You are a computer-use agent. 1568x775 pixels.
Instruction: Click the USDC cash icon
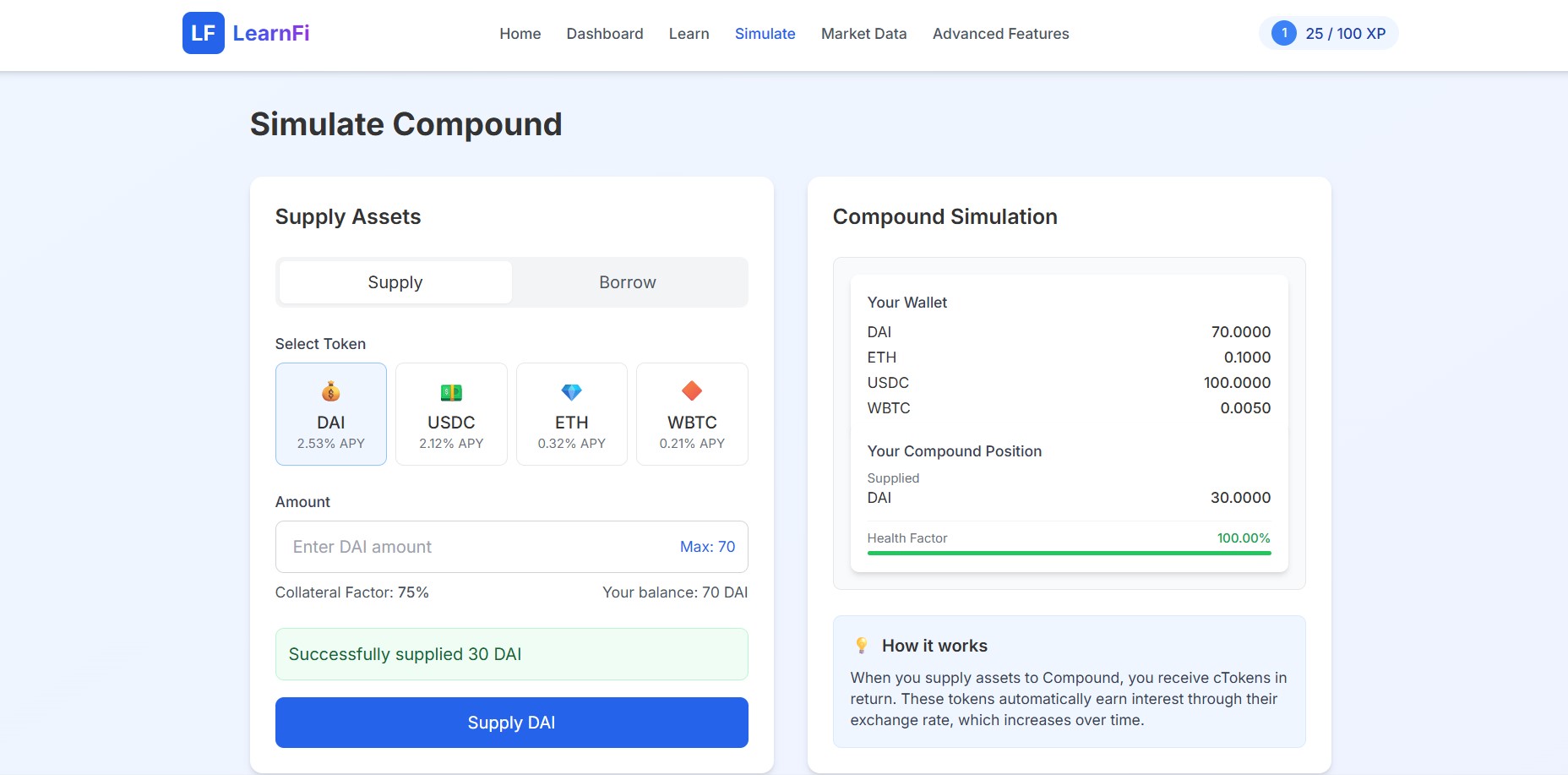(451, 392)
